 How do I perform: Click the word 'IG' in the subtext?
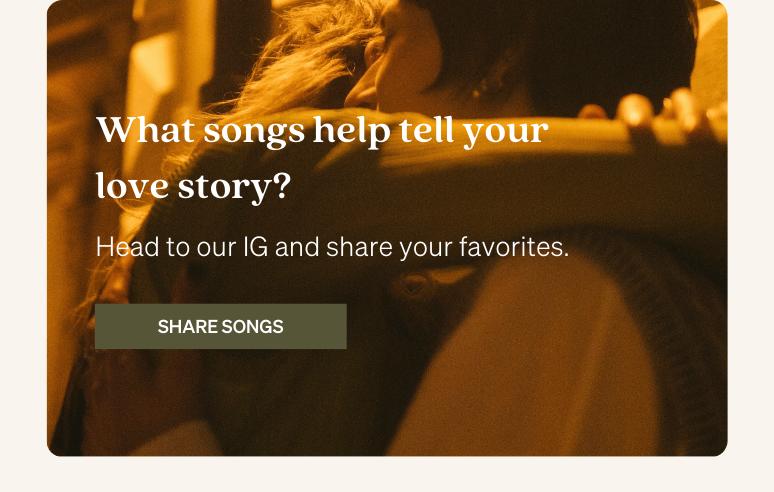pos(256,247)
